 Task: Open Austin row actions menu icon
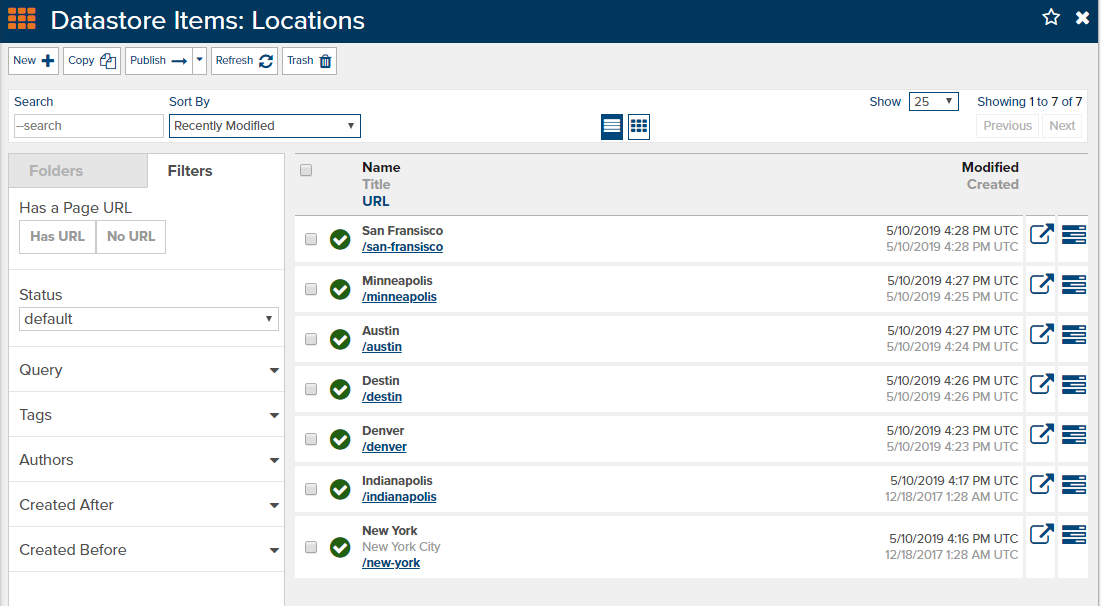point(1074,334)
